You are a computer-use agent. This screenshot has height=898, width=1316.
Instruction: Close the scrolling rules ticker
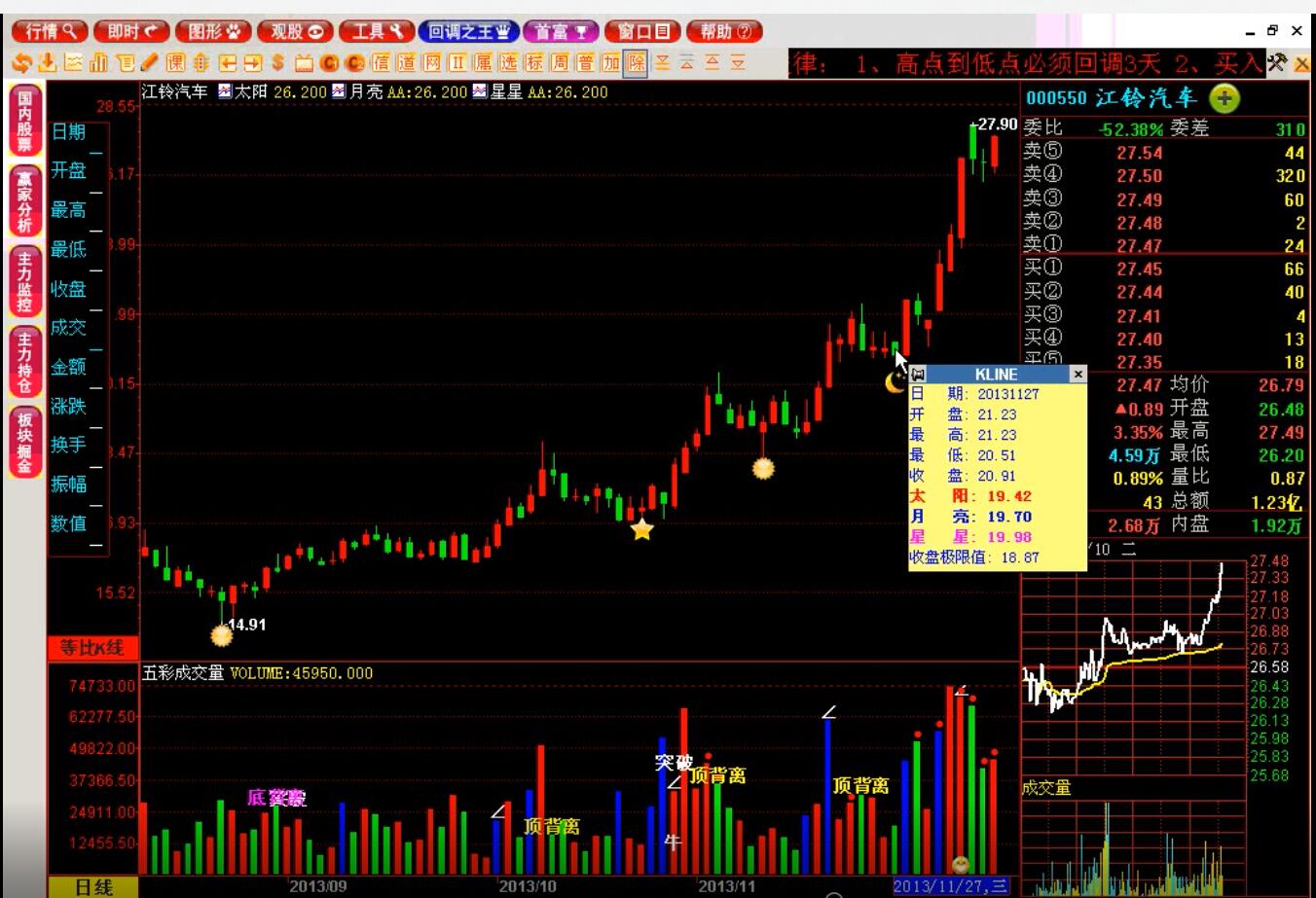1302,65
